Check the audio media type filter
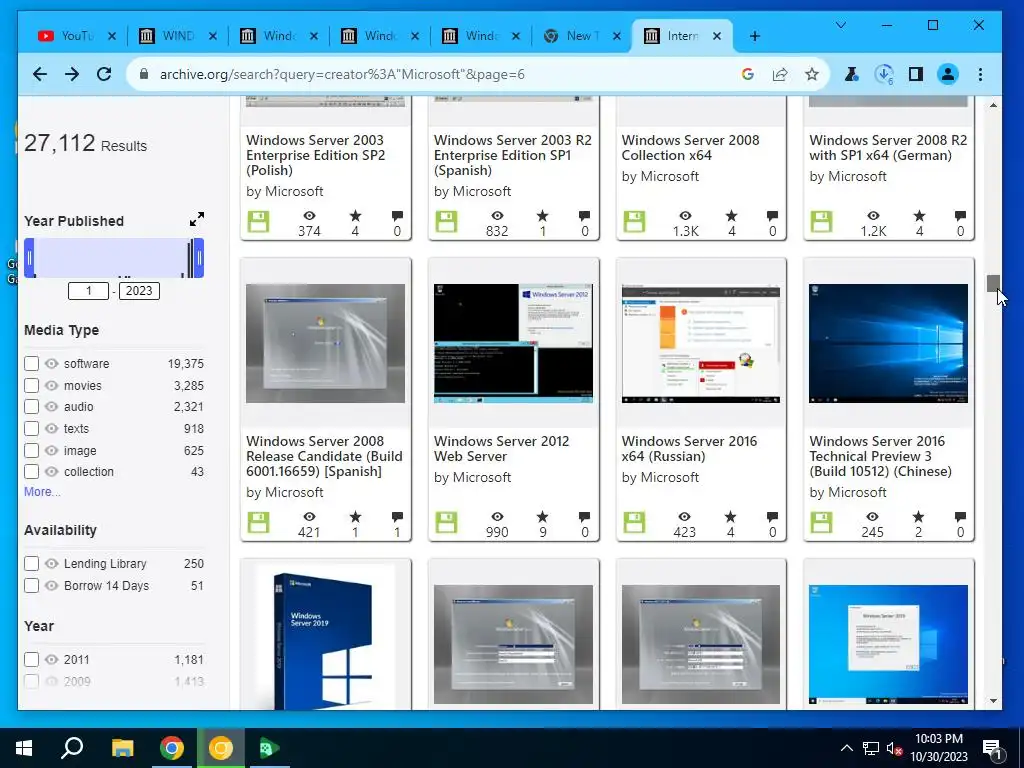This screenshot has height=768, width=1024. pyautogui.click(x=31, y=407)
